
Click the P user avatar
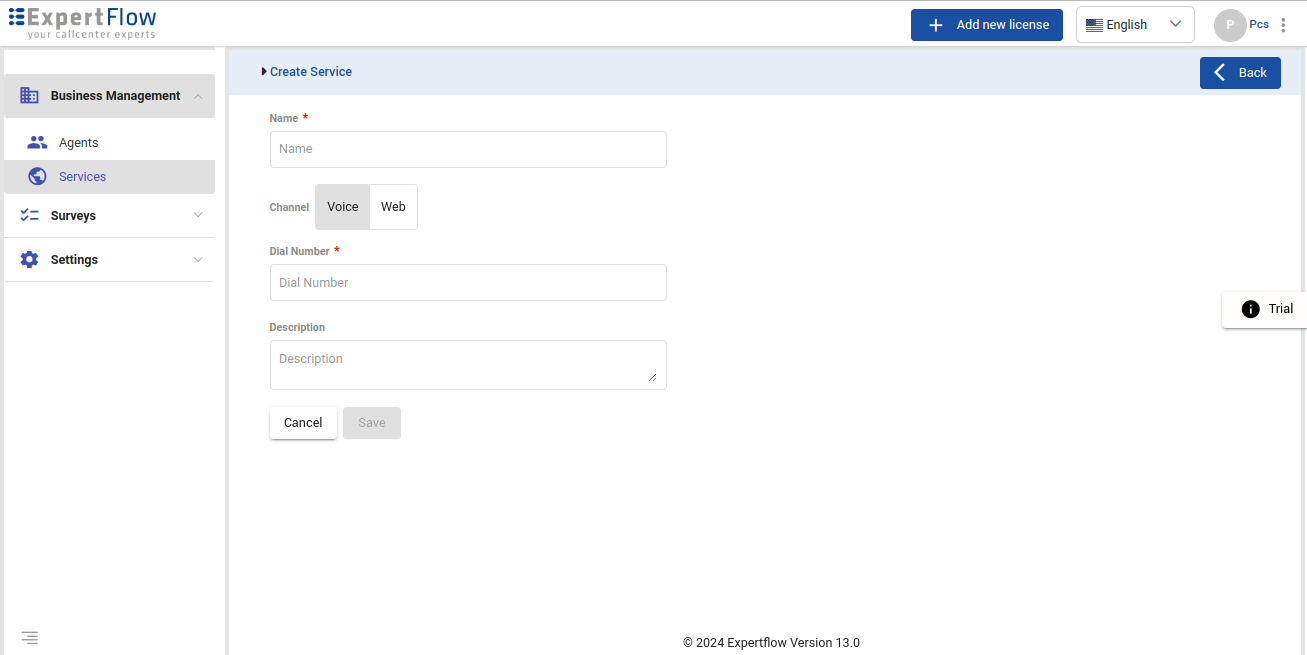1229,25
